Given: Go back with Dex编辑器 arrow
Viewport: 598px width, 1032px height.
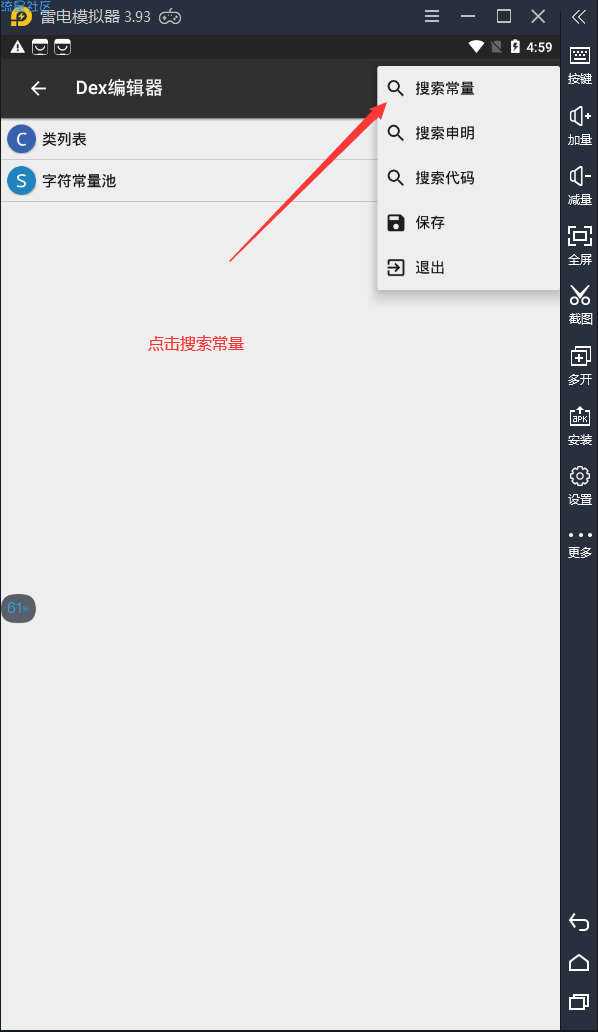Looking at the screenshot, I should coord(38,88).
